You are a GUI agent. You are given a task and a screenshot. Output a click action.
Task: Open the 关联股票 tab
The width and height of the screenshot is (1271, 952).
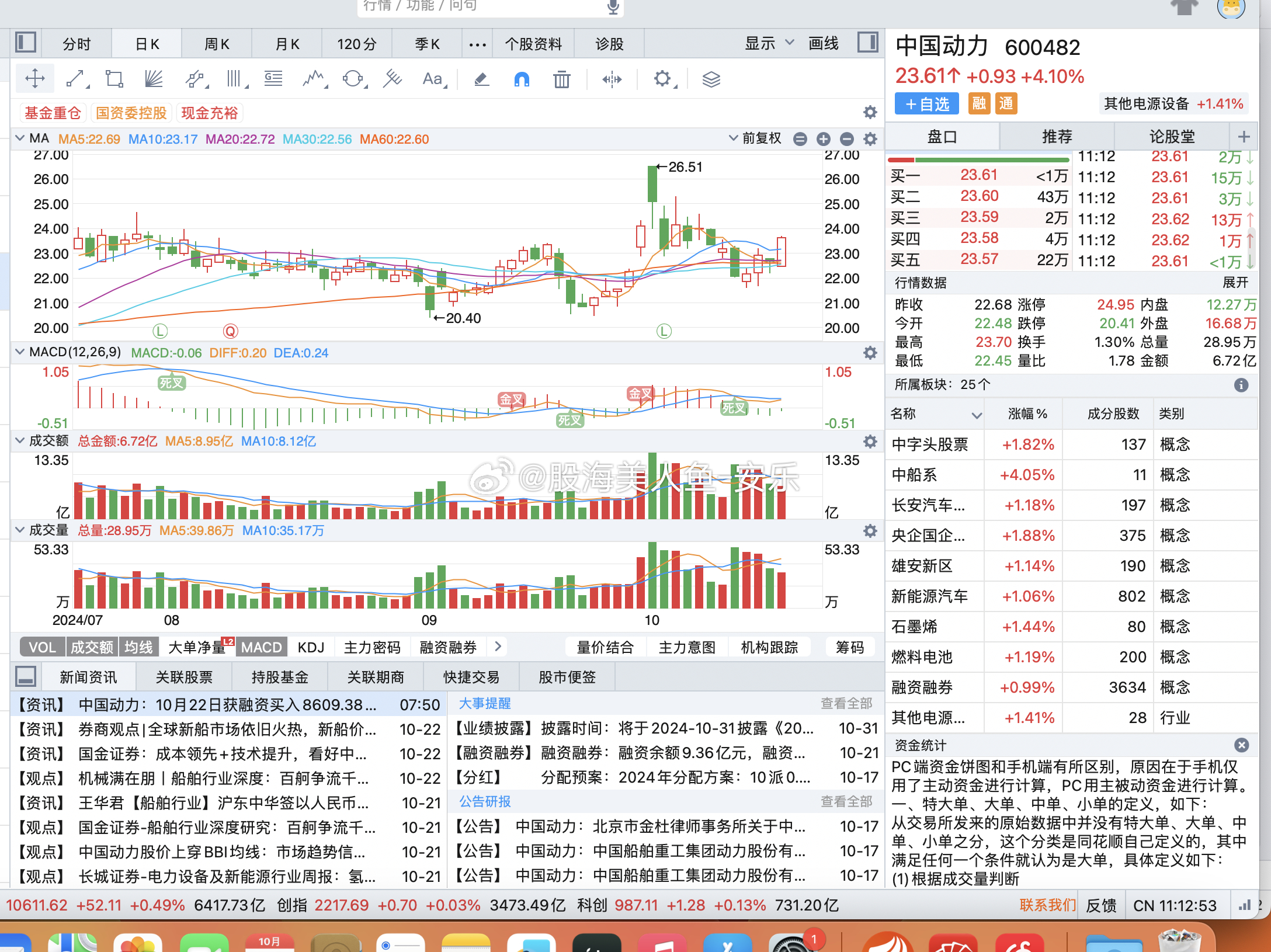coord(184,677)
